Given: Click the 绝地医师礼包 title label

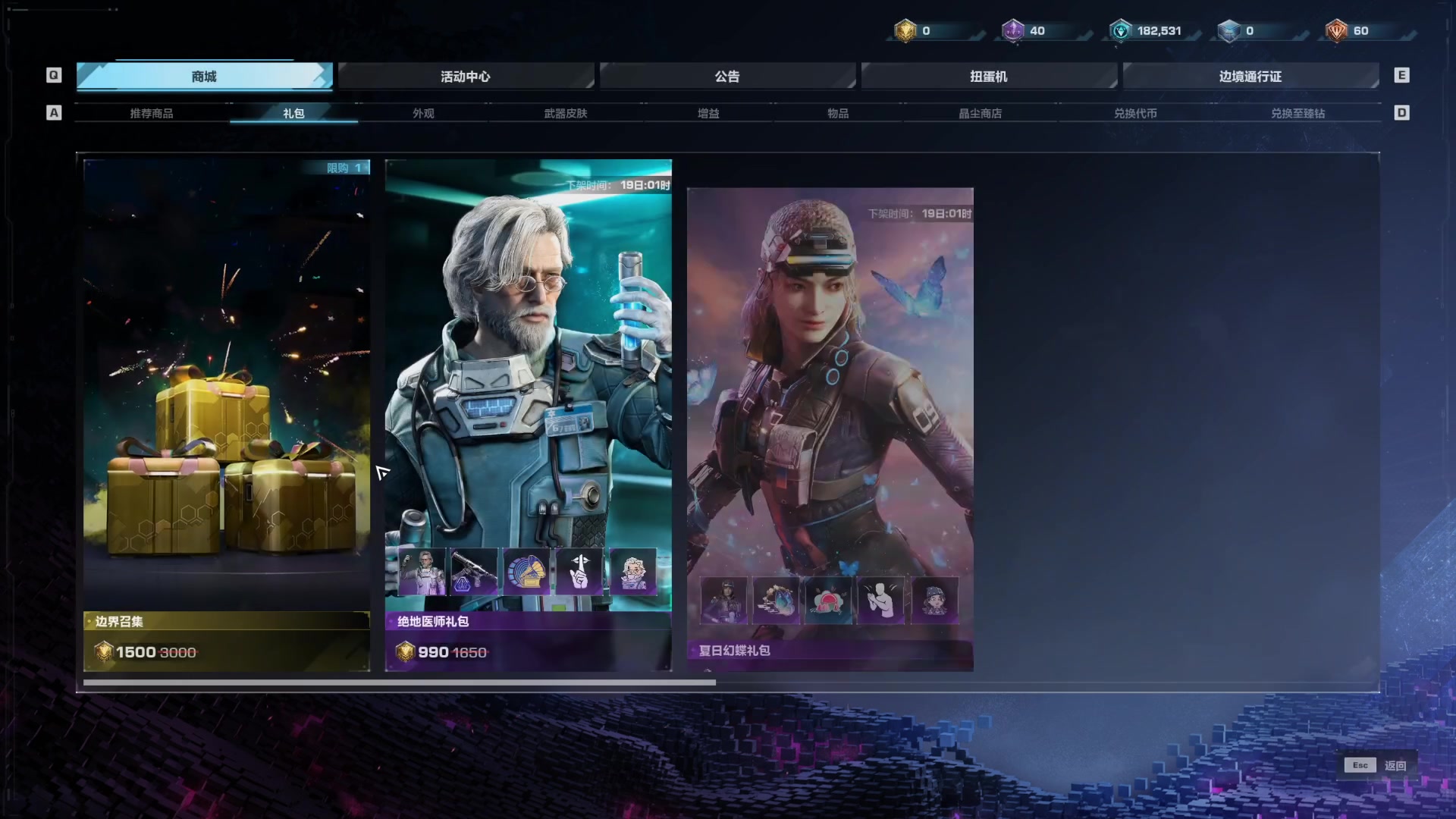Looking at the screenshot, I should tap(433, 621).
